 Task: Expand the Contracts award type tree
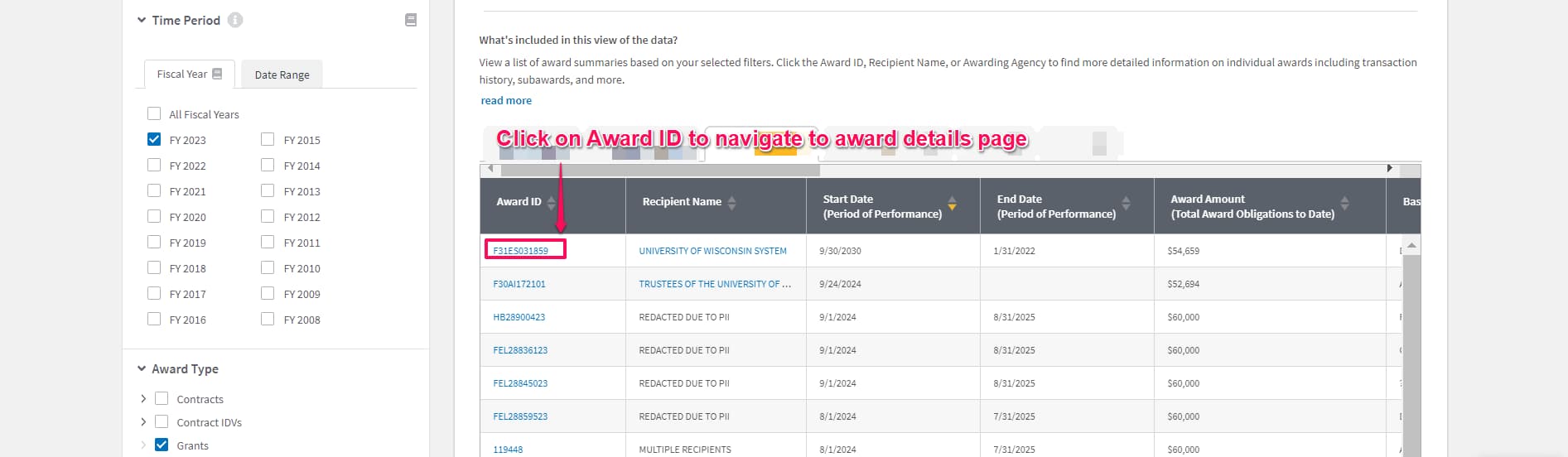coord(143,399)
